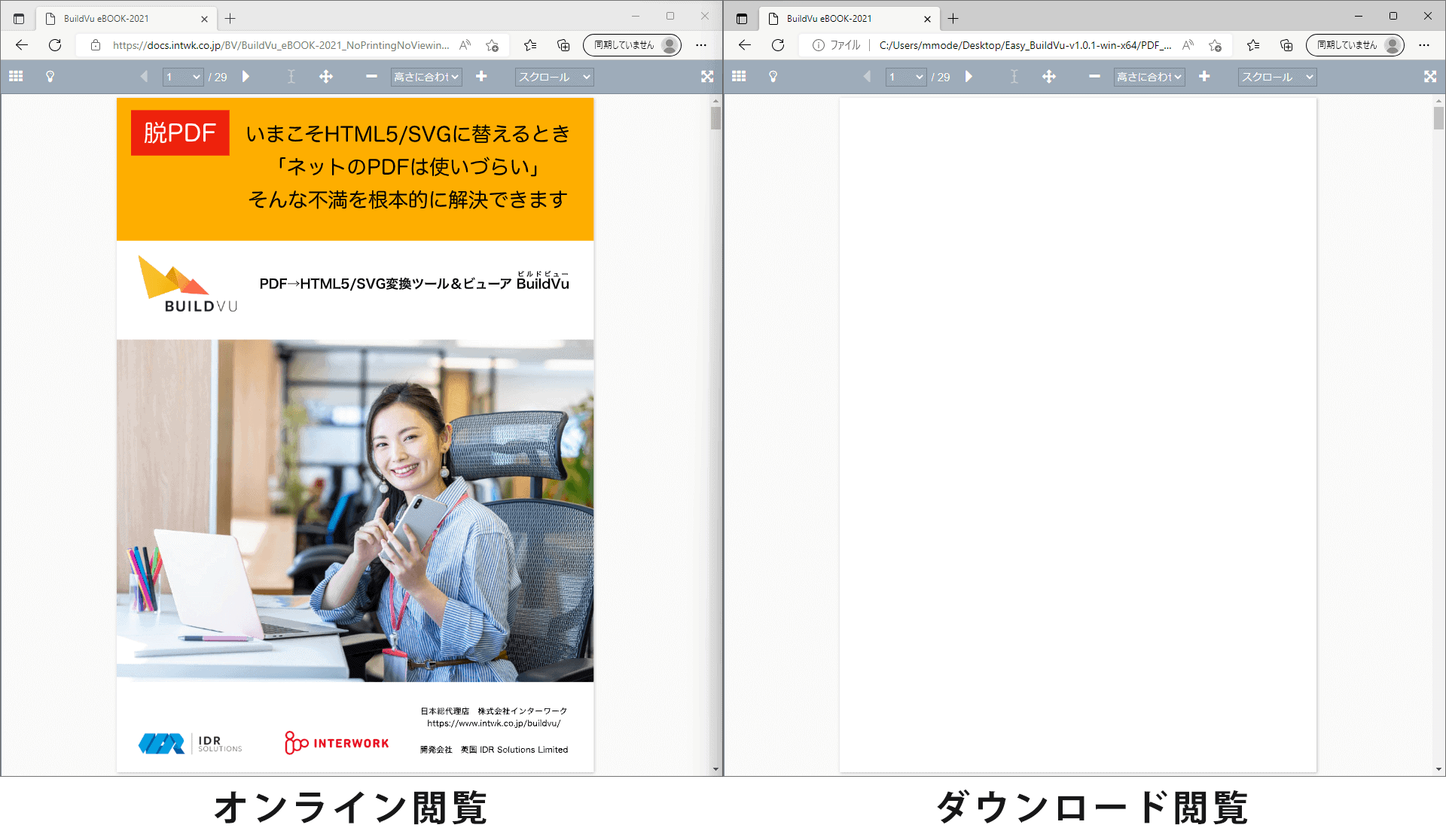Zoom in in right viewer
Screen dimensions: 1446x840
(1204, 76)
